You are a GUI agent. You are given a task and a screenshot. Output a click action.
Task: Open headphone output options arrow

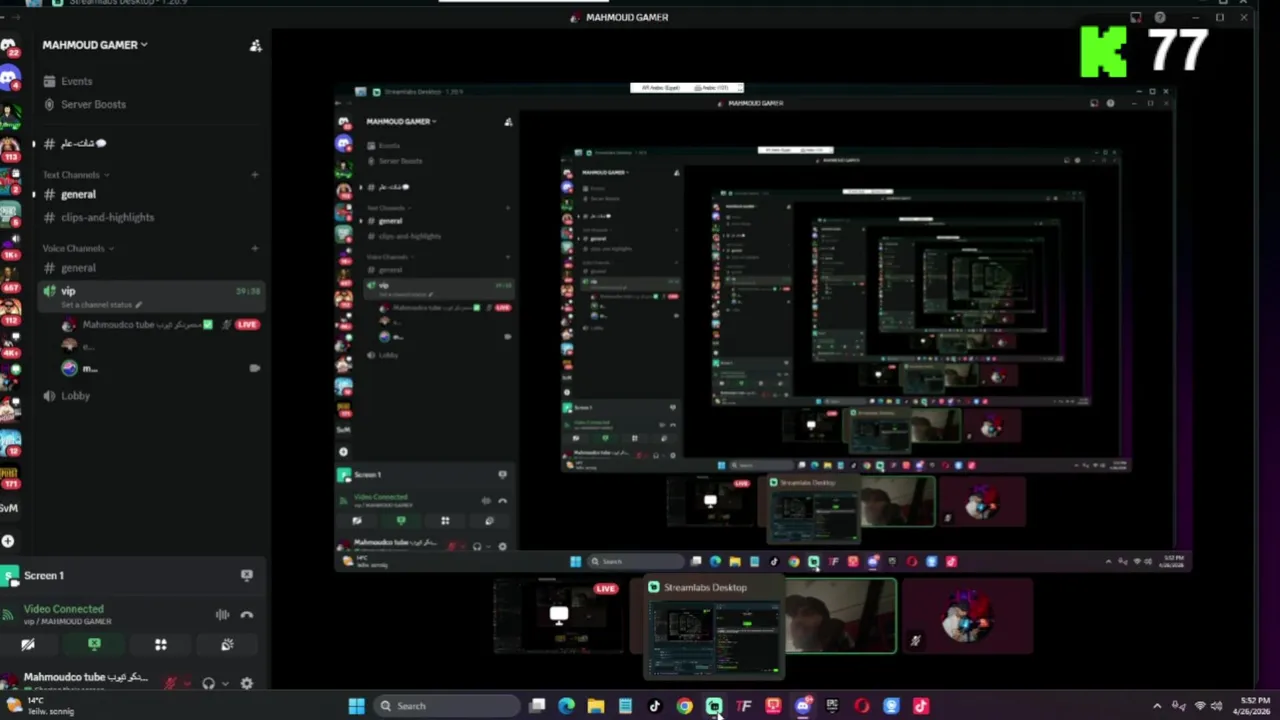[x=225, y=684]
